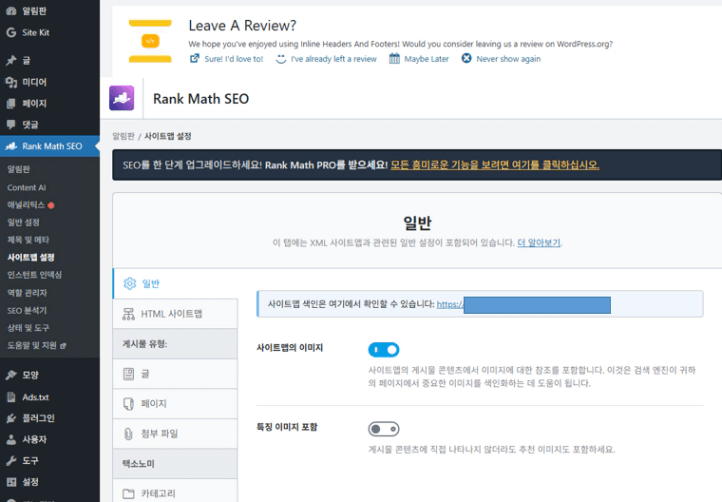This screenshot has height=502, width=722.
Task: Click the media icon beside 미디어
Action: coord(11,82)
